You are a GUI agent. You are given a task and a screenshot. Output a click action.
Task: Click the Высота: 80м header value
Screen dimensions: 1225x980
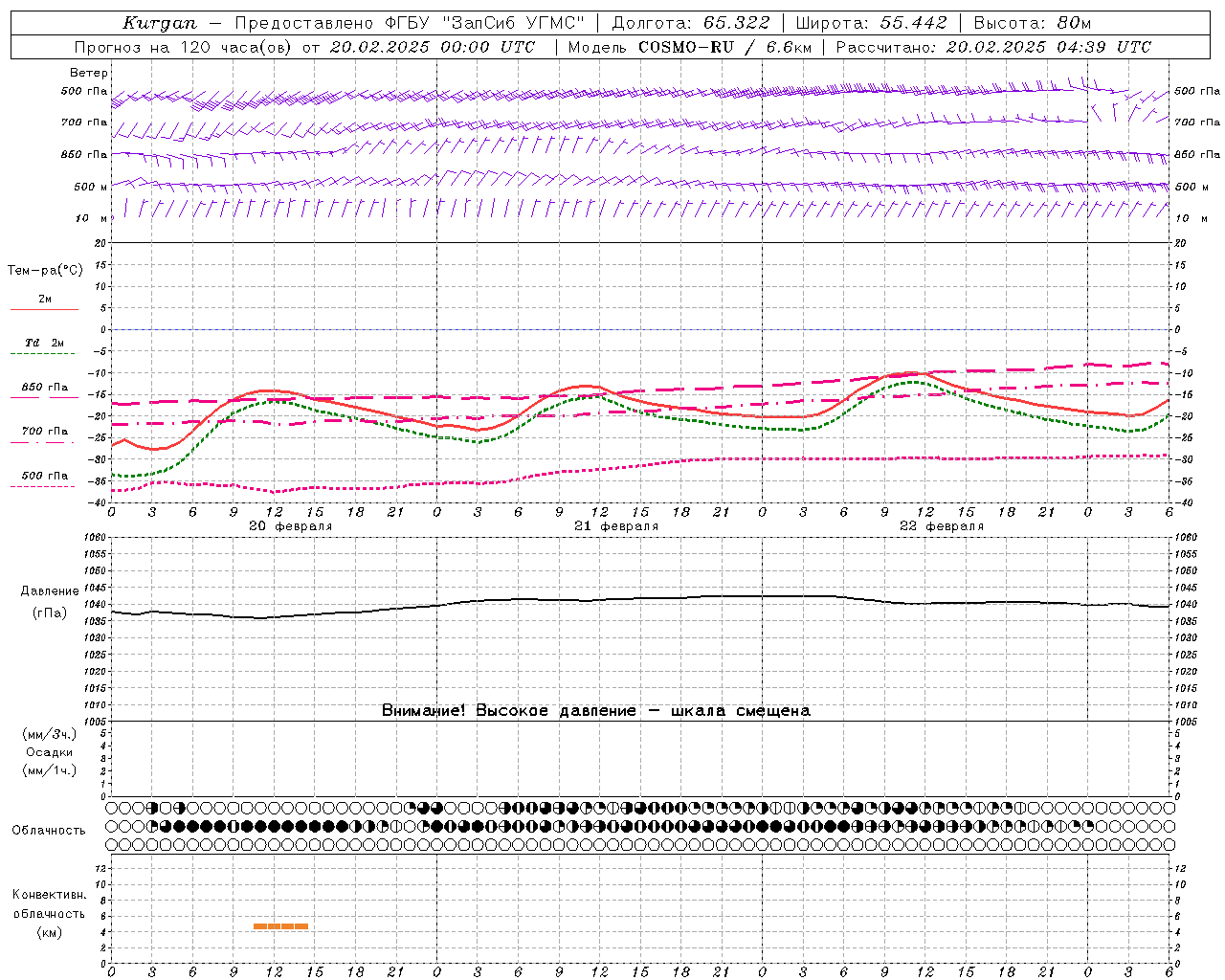pos(1034,23)
